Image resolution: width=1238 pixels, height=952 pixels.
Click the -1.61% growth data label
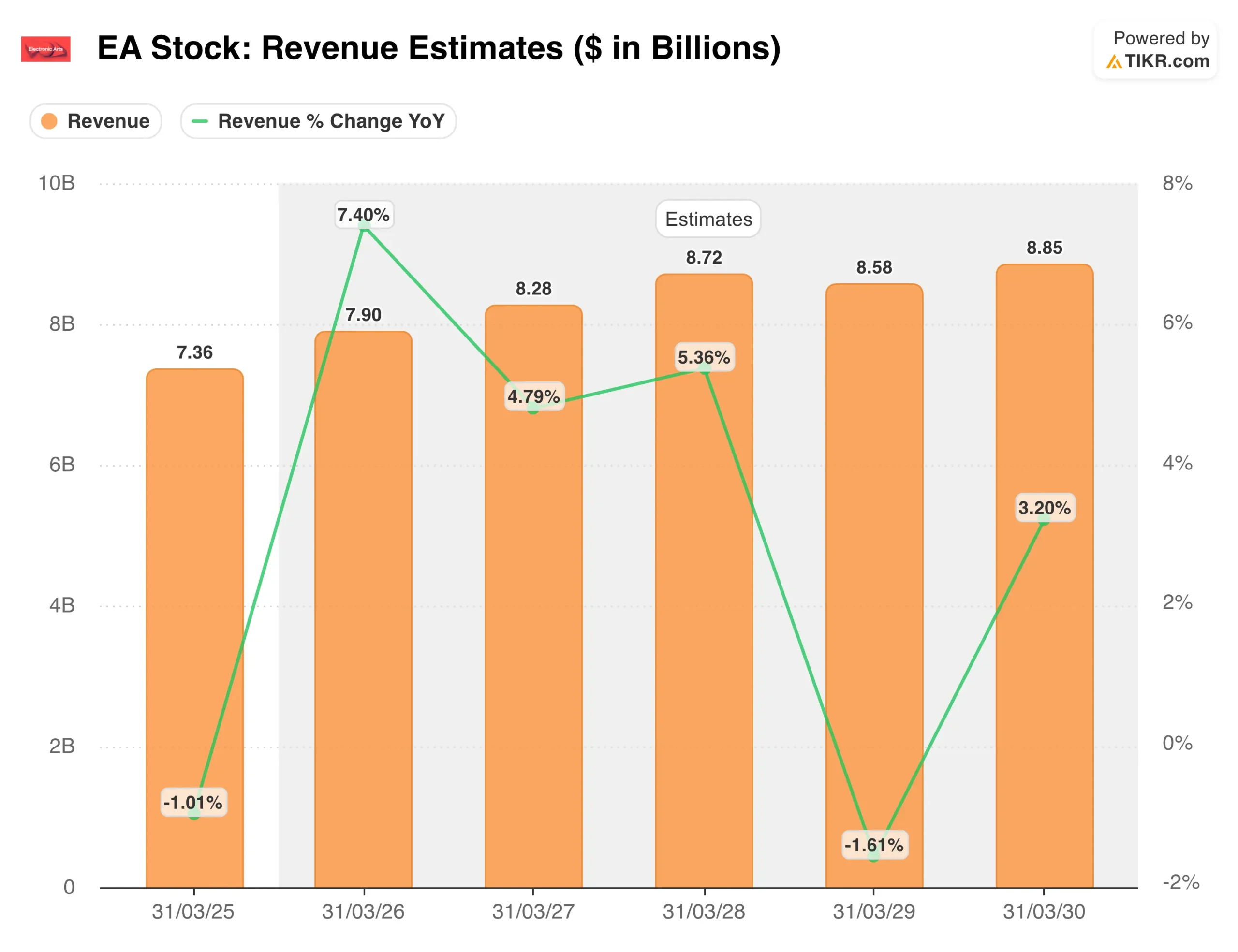point(874,845)
